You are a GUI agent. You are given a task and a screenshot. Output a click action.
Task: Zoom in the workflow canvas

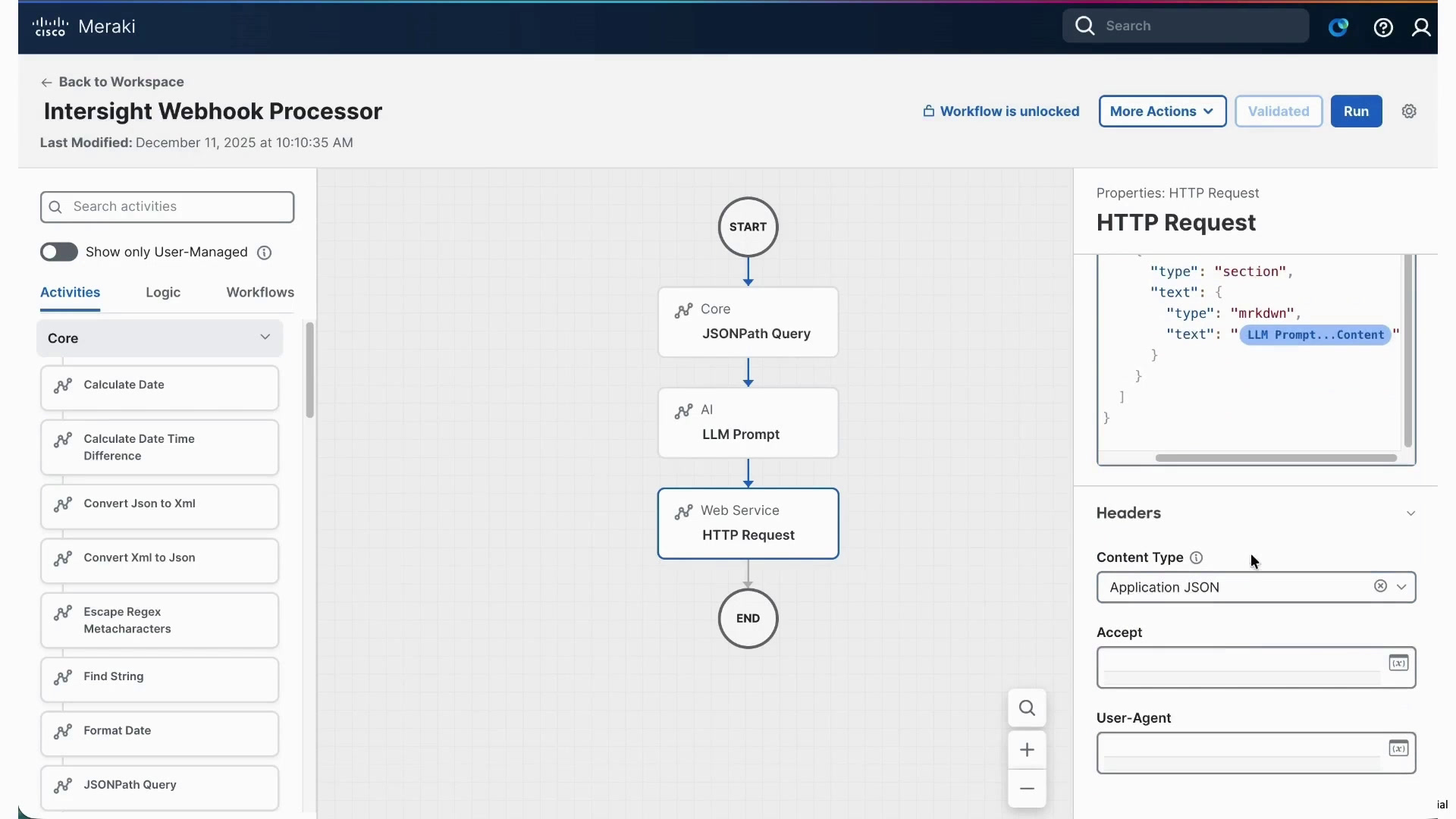point(1027,750)
